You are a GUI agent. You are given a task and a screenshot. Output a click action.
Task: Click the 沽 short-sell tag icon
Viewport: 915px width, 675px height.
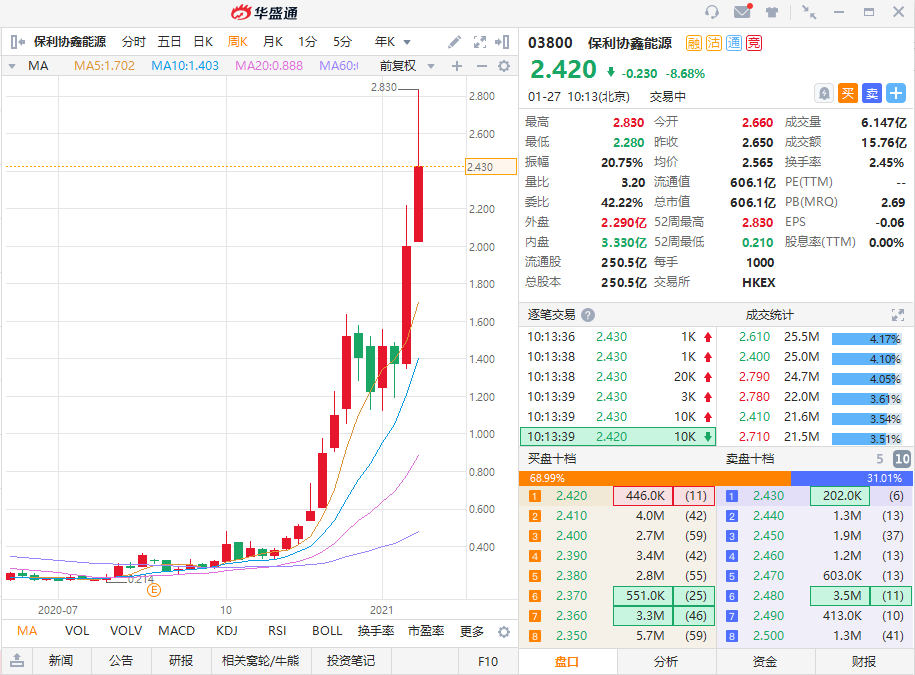714,43
